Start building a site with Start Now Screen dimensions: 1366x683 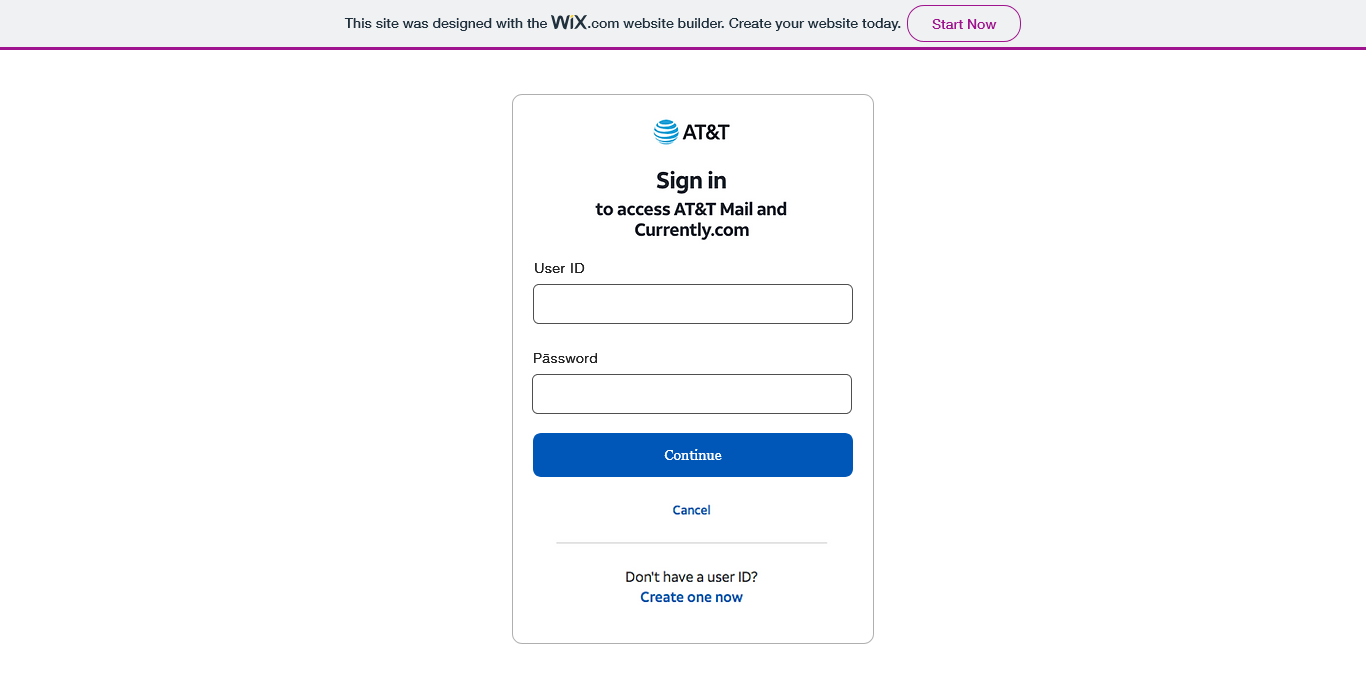964,24
